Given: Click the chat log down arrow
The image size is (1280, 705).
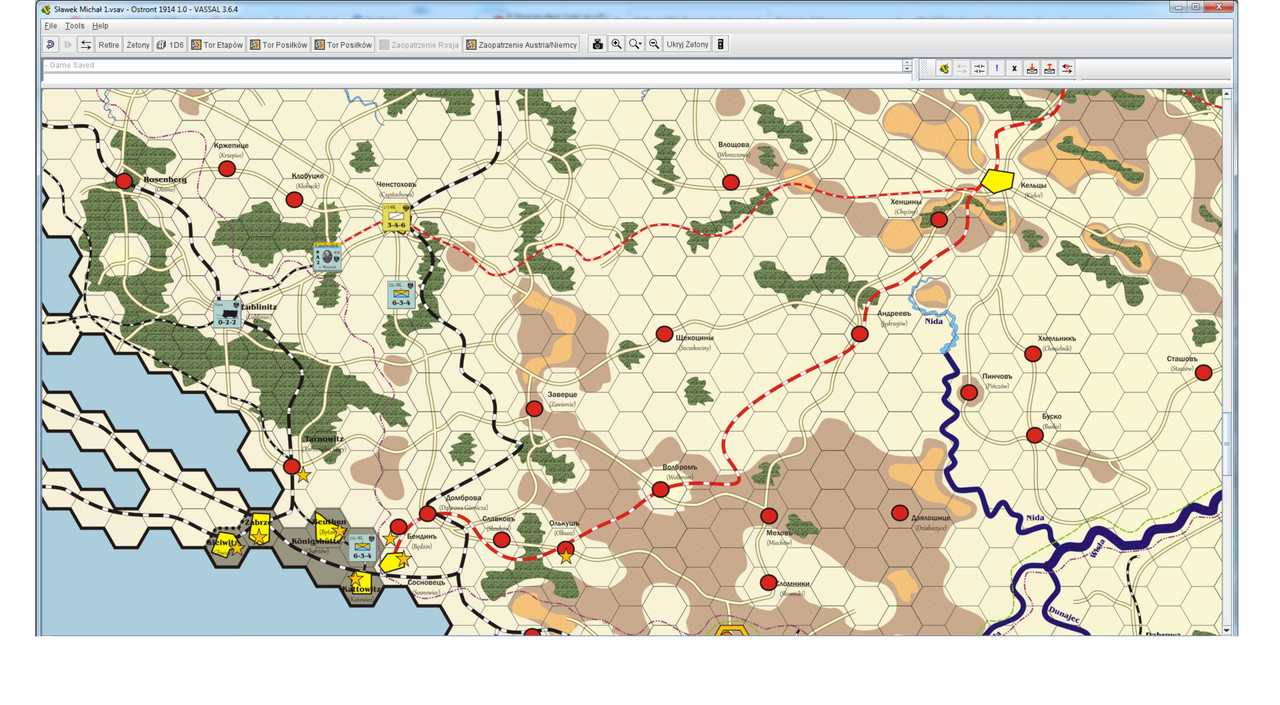Looking at the screenshot, I should coord(907,70).
